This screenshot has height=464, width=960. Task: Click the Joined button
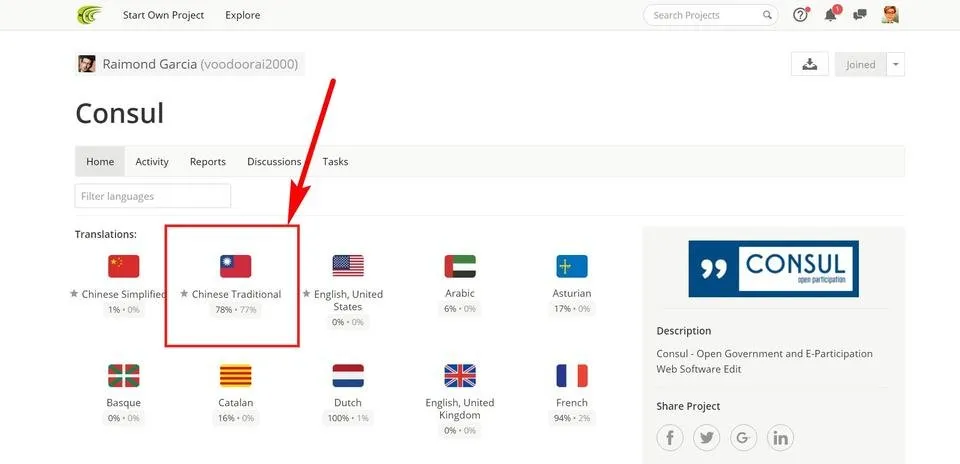point(860,64)
